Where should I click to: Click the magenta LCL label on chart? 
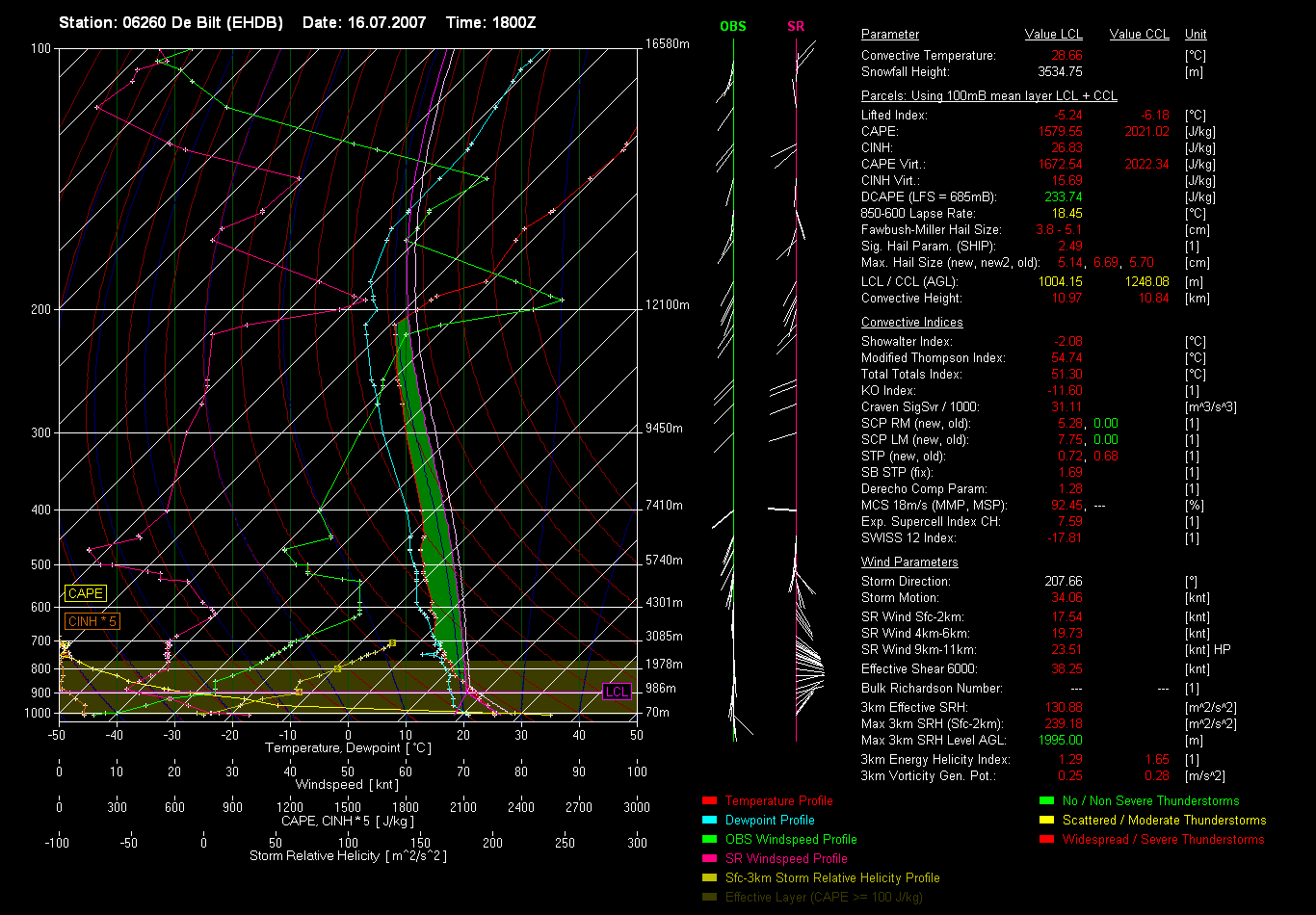(x=617, y=692)
